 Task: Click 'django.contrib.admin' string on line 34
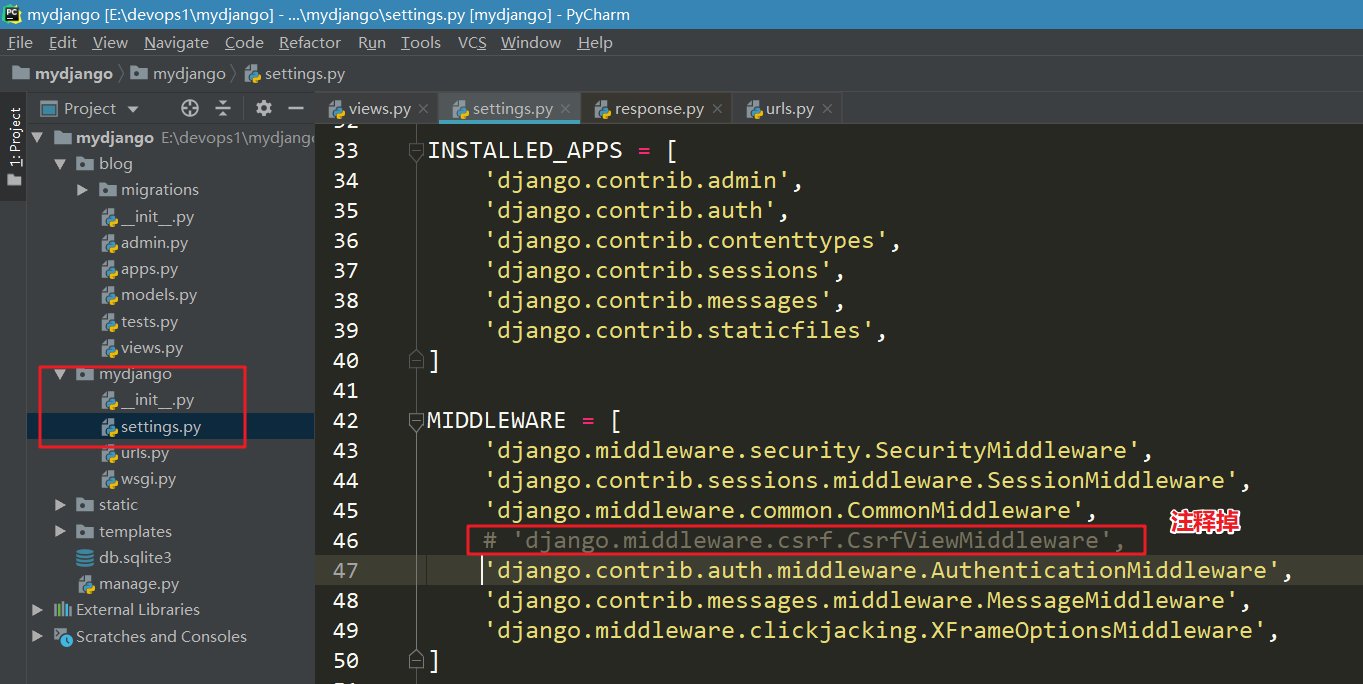pyautogui.click(x=637, y=180)
